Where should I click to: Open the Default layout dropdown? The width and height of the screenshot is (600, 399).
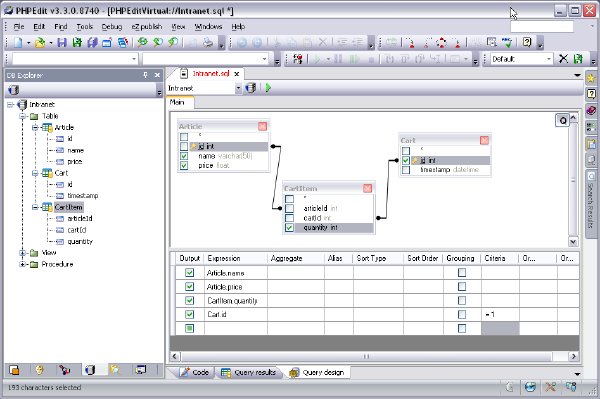click(549, 59)
